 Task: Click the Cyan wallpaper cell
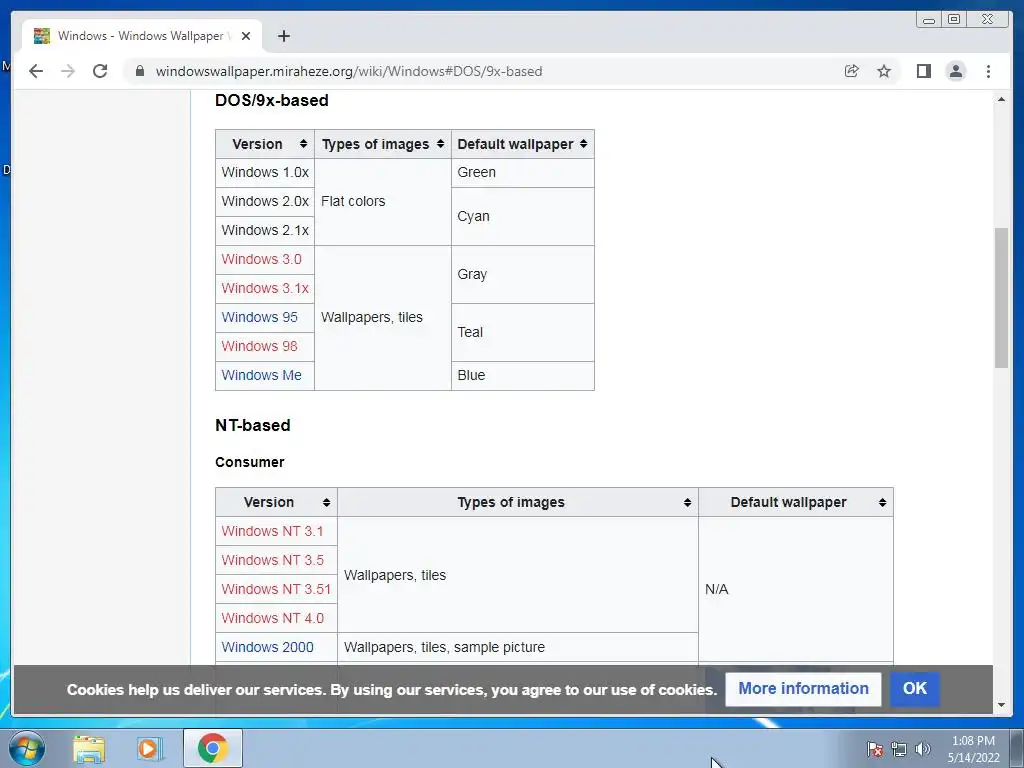point(522,216)
